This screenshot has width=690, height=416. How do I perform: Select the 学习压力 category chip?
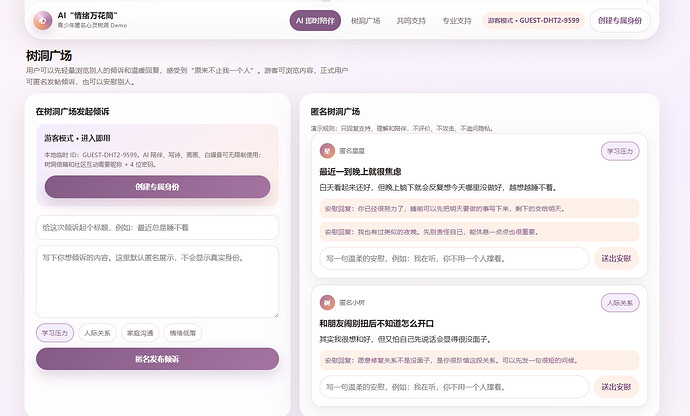[x=55, y=333]
